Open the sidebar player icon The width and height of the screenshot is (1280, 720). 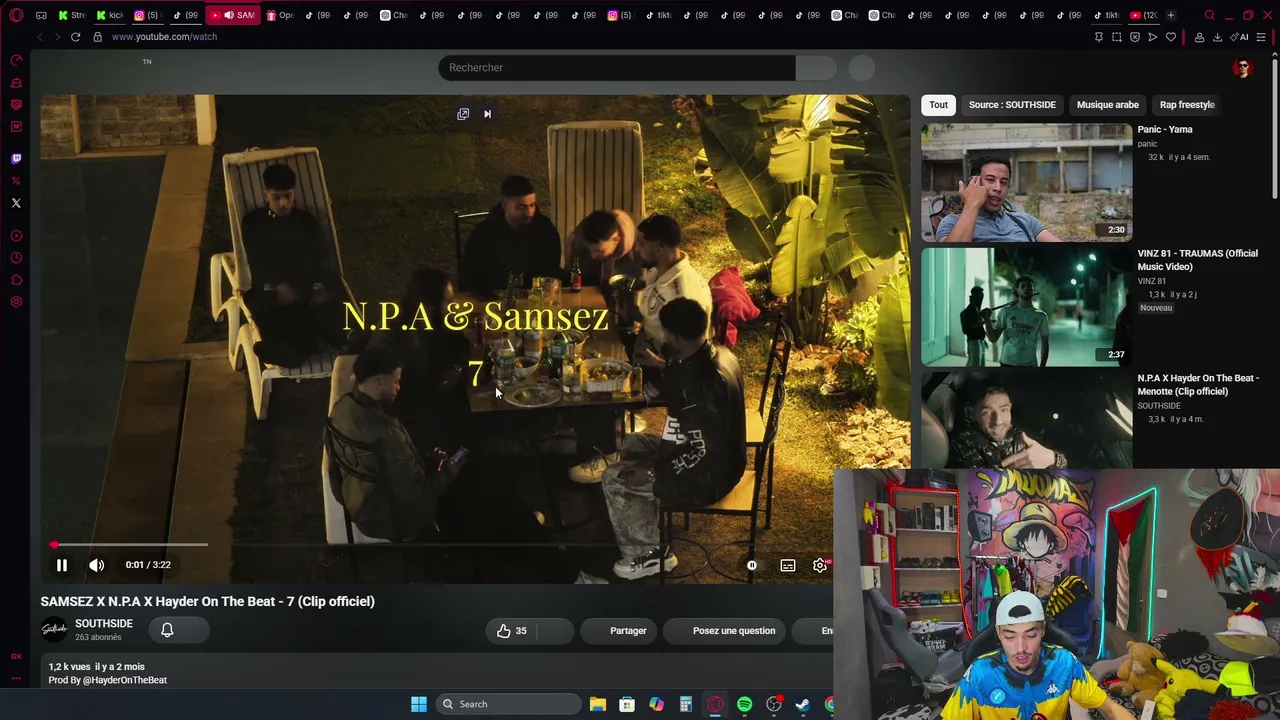click(16, 236)
